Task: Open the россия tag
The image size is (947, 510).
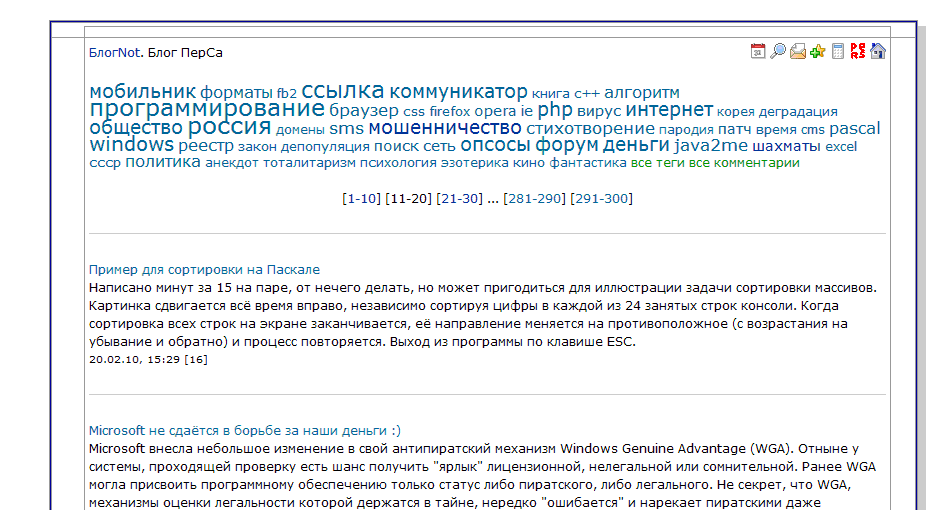Action: click(x=229, y=127)
